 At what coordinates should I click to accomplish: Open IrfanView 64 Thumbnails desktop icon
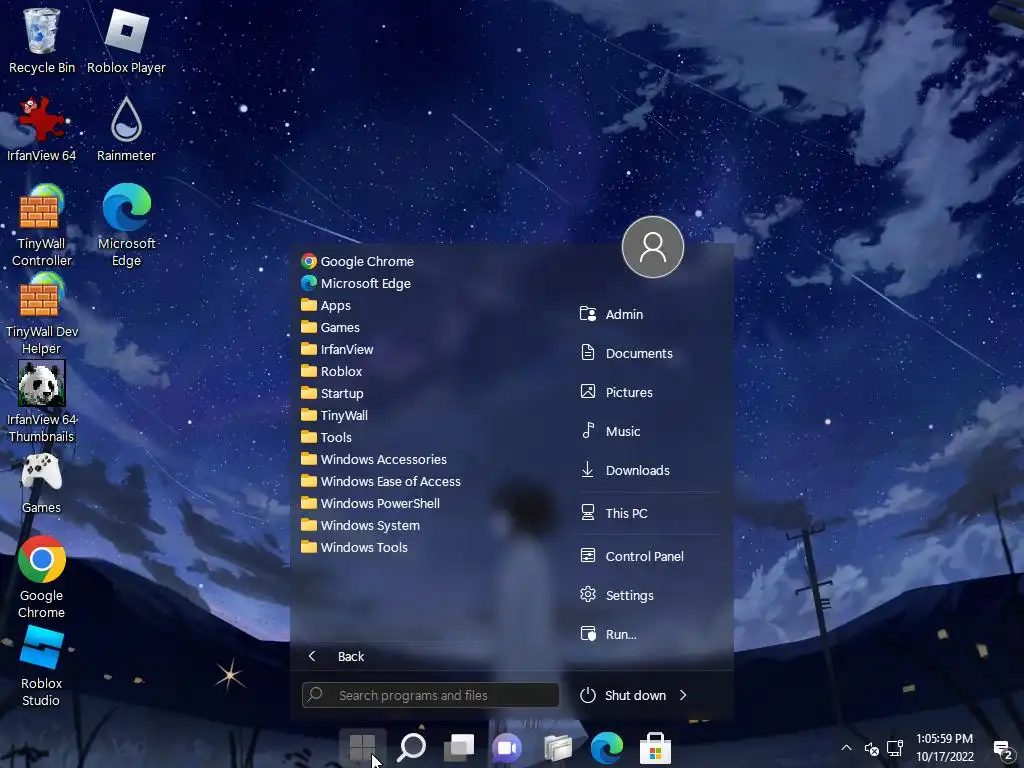pos(41,402)
